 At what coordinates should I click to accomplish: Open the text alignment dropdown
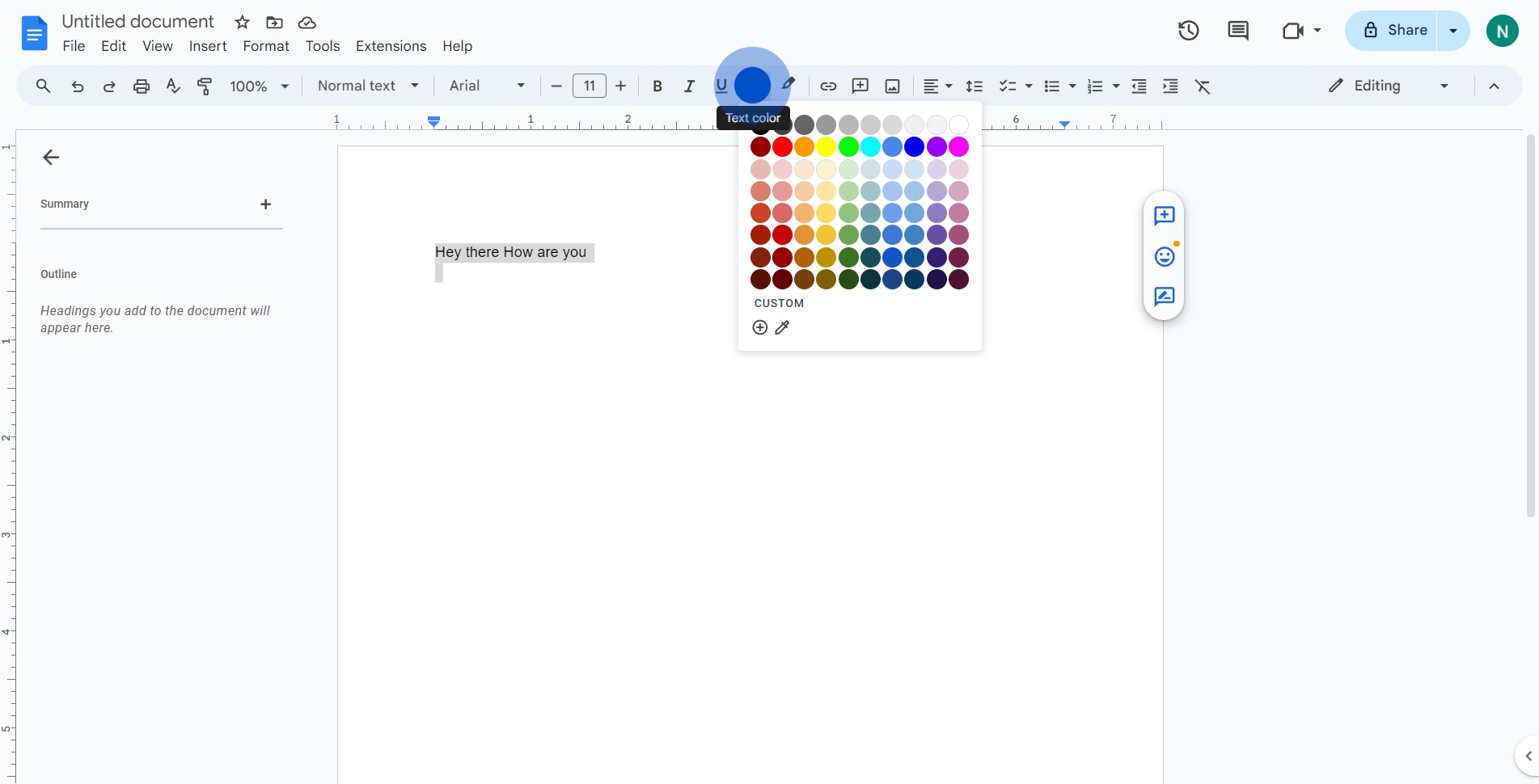point(938,86)
